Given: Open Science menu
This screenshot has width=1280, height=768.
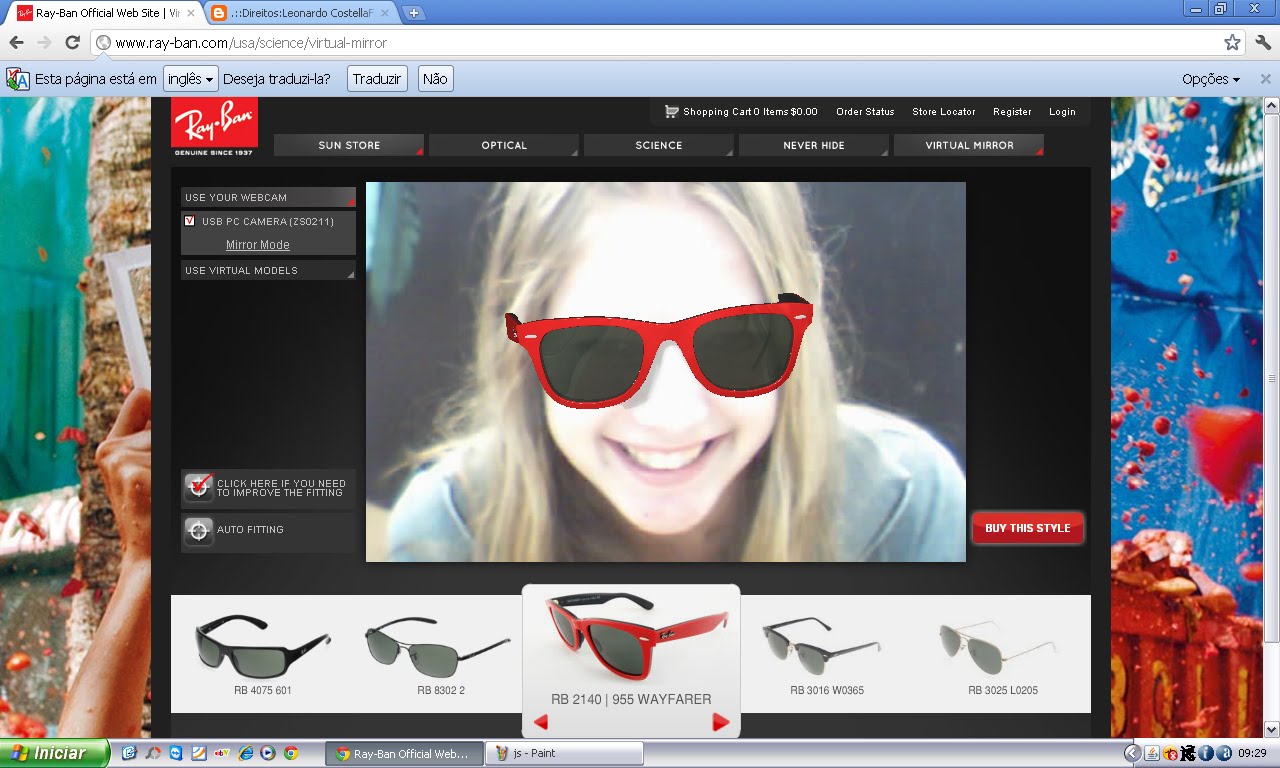Looking at the screenshot, I should 659,145.
